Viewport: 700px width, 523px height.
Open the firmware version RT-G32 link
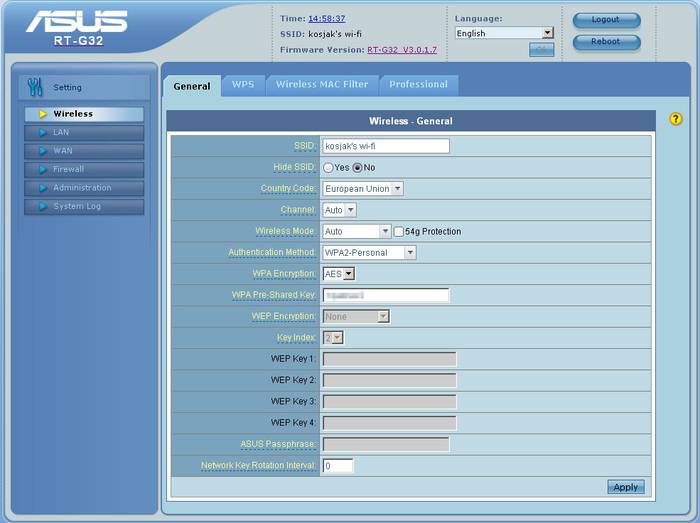tap(401, 49)
